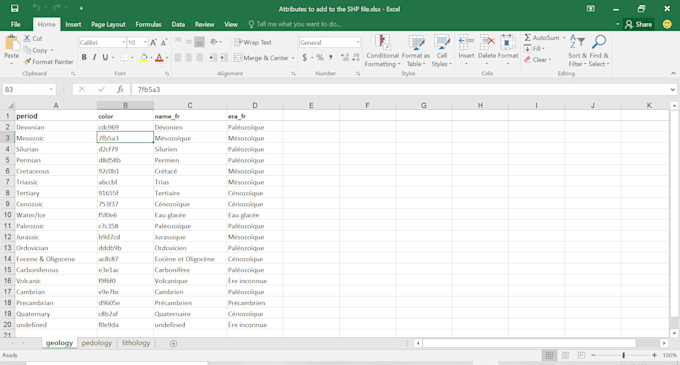680x365 pixels.
Task: Open the General number format dropdown
Action: point(357,42)
